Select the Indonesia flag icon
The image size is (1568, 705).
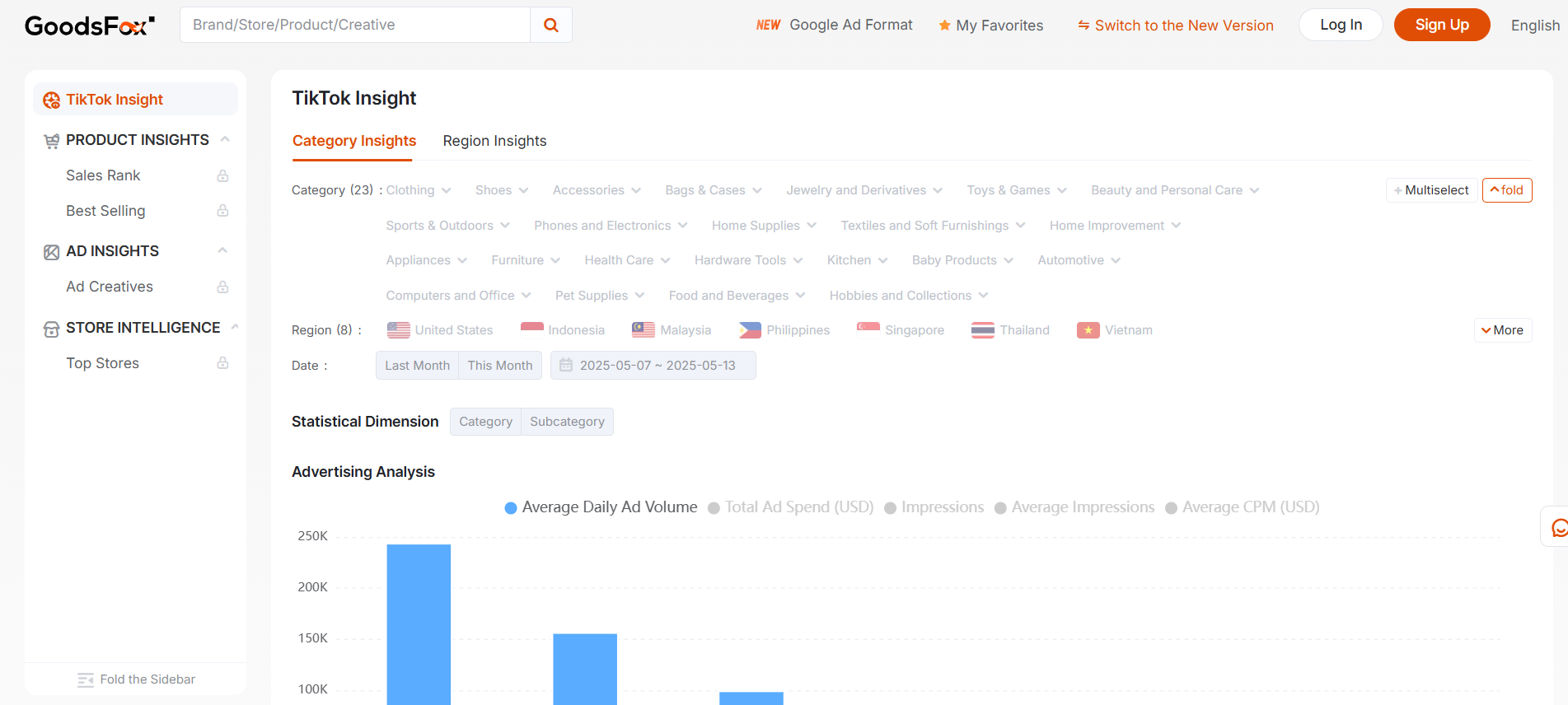532,329
